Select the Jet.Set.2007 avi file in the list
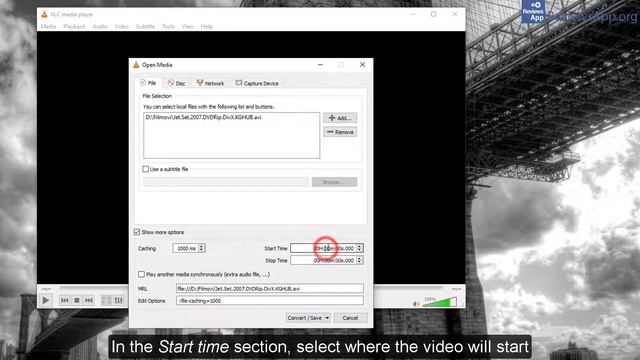This screenshot has width=640, height=360. tap(203, 117)
